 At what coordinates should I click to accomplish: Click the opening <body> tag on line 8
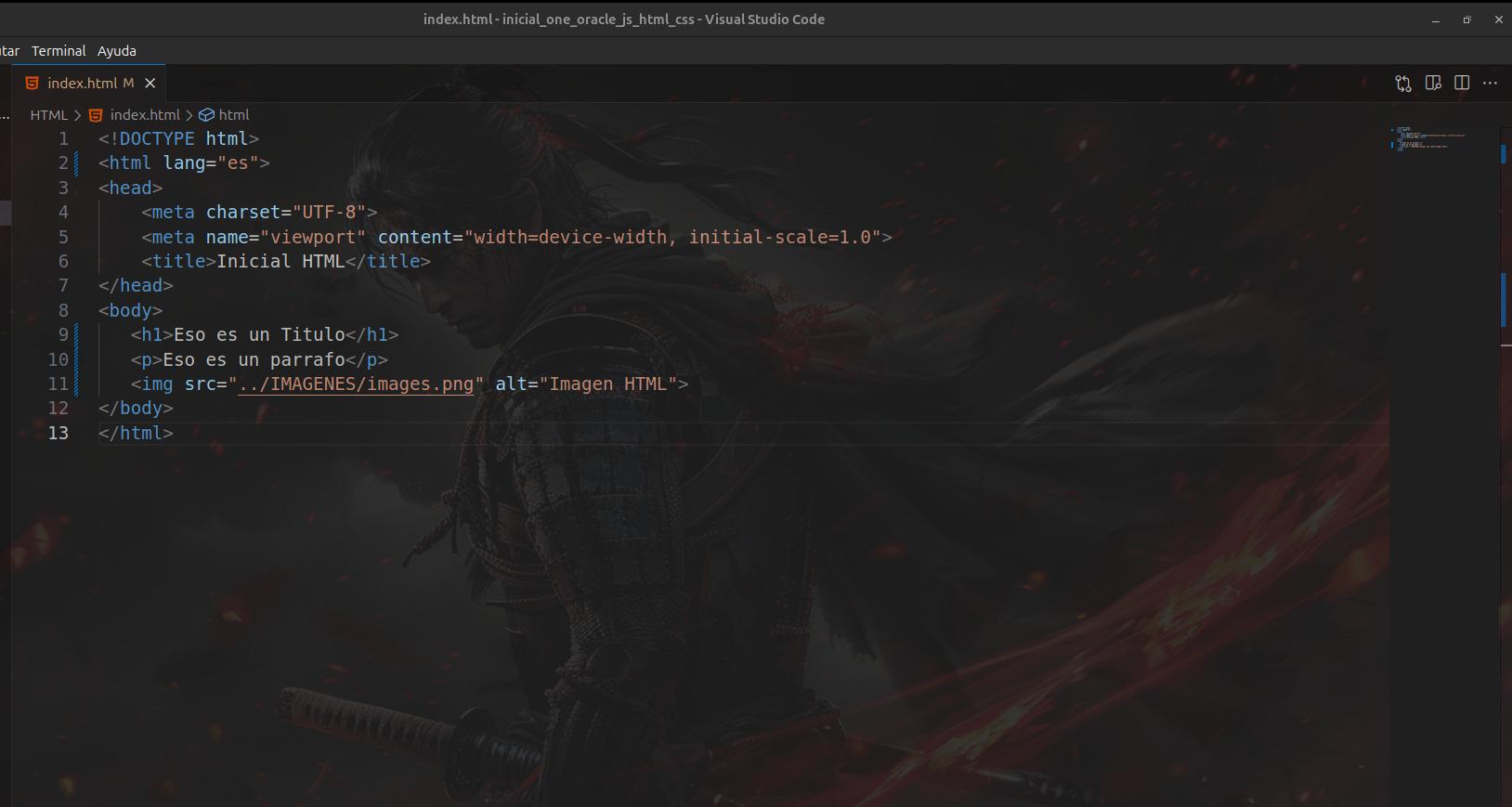(130, 310)
